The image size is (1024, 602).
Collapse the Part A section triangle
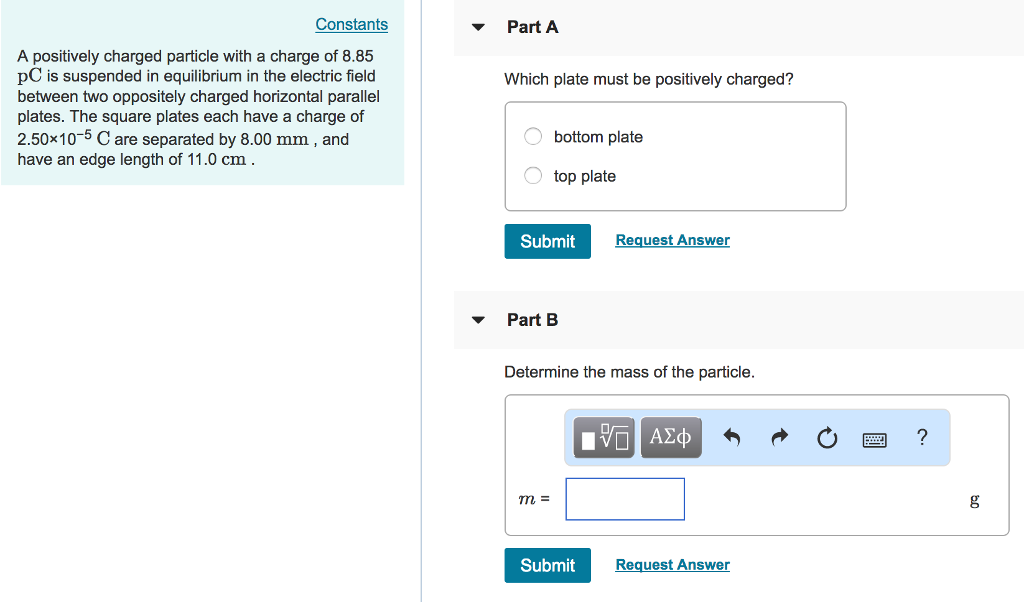(477, 28)
